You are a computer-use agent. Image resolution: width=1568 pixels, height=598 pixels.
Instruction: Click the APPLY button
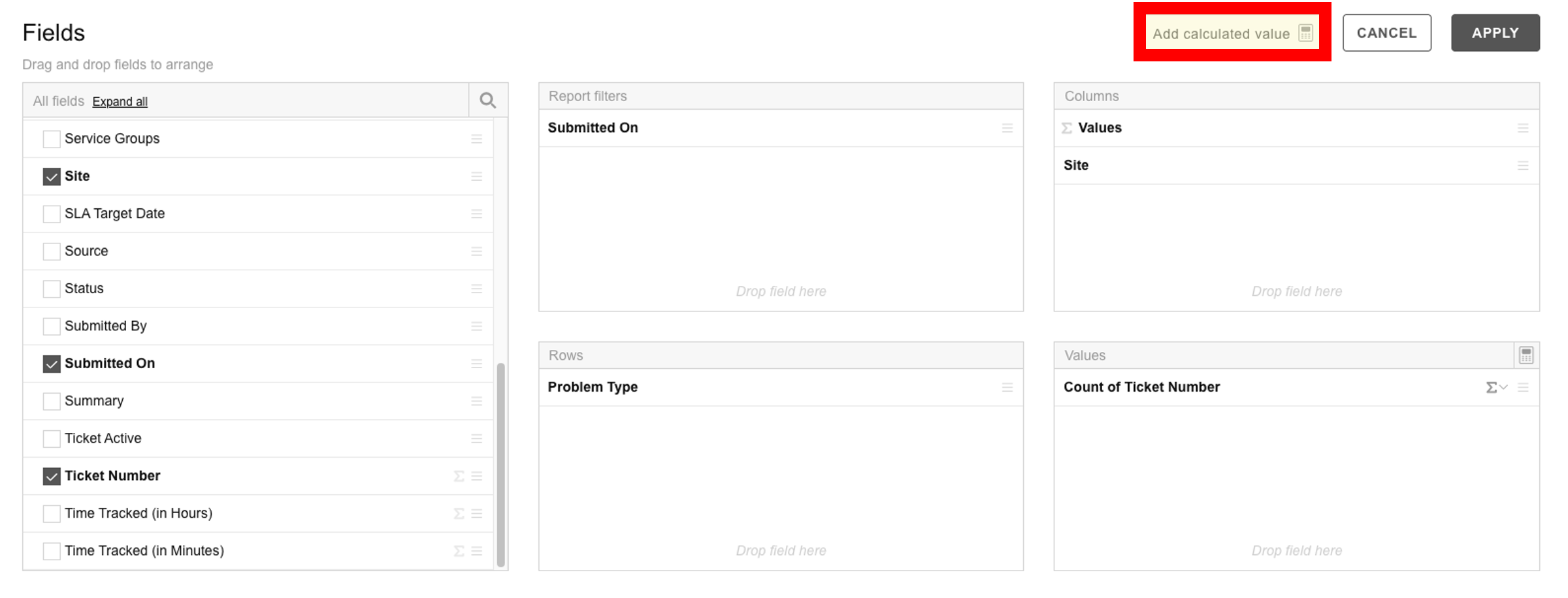pos(1495,33)
